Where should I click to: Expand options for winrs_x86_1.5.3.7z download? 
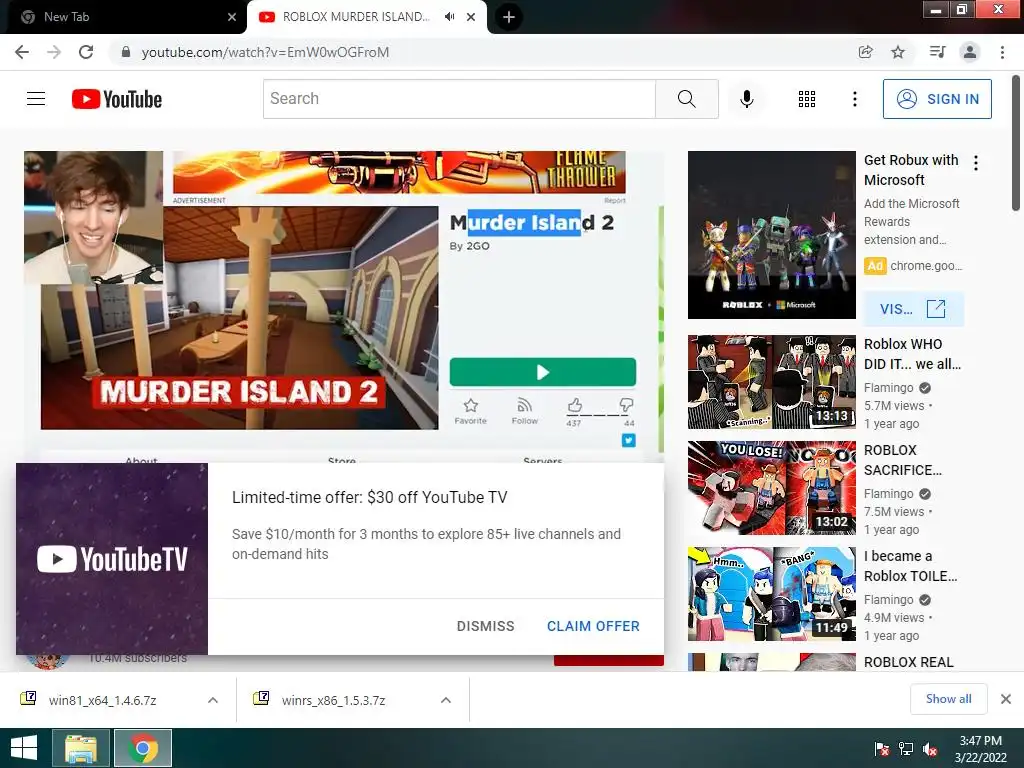(446, 700)
